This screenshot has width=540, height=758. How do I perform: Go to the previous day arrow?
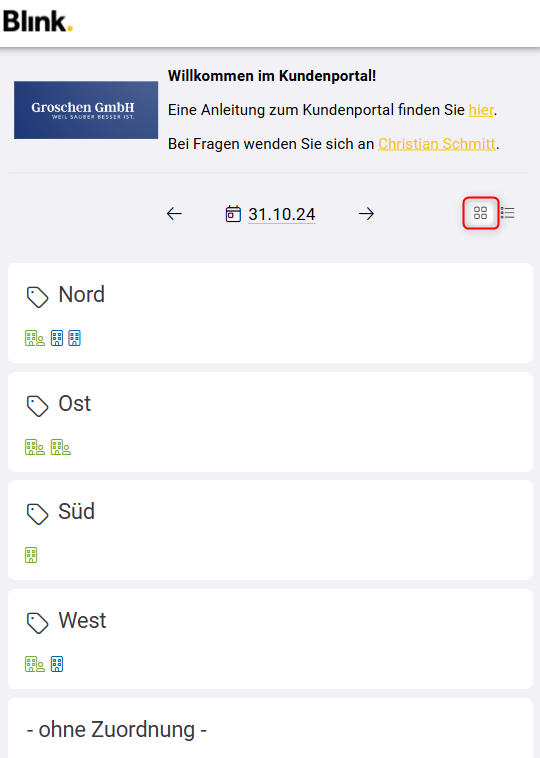click(x=174, y=214)
